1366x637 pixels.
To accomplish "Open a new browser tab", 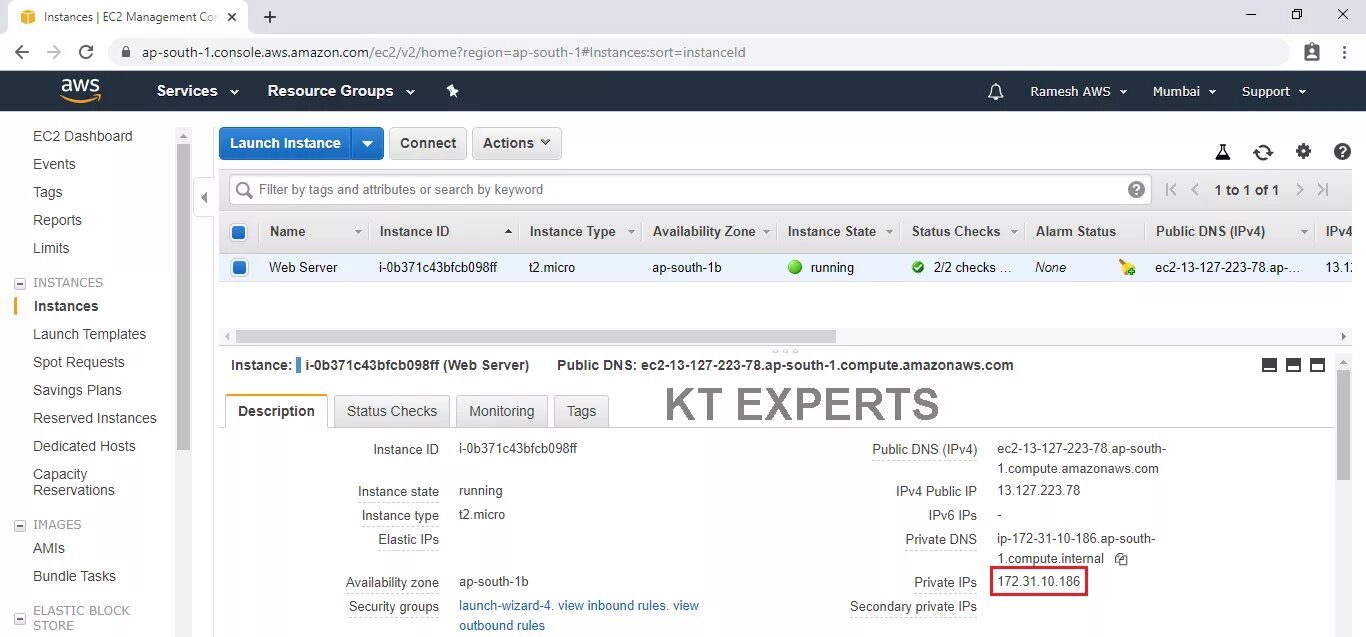I will pyautogui.click(x=270, y=17).
